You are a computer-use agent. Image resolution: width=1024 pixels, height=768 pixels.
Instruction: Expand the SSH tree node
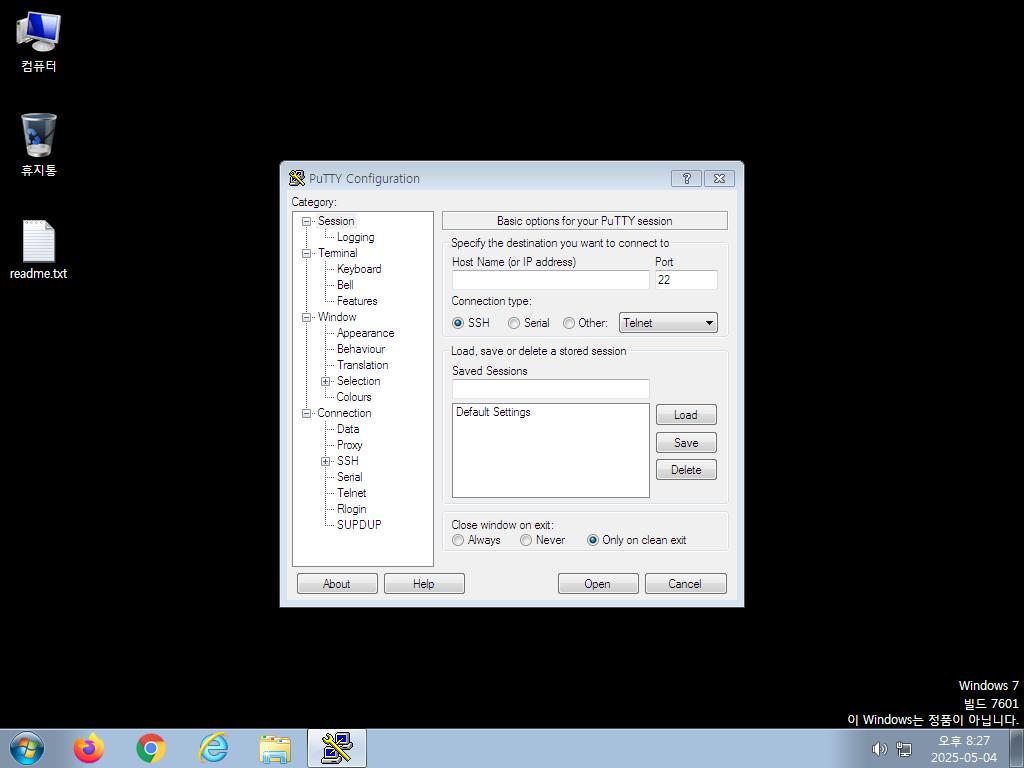325,461
